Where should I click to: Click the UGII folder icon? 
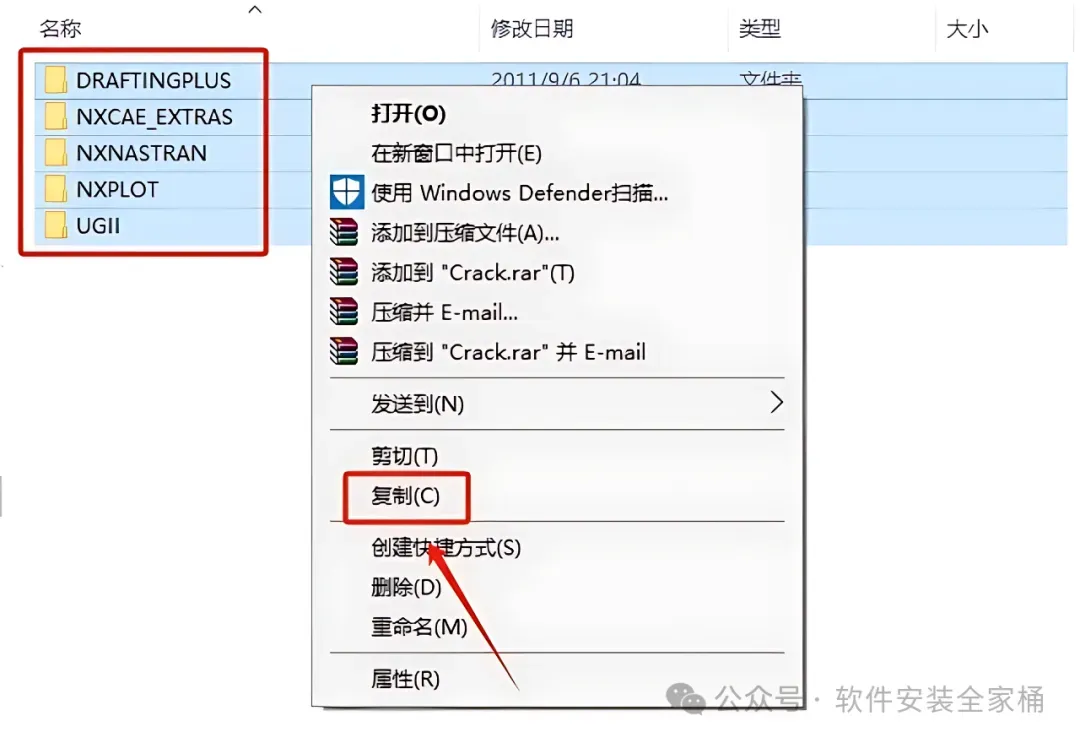point(56,225)
